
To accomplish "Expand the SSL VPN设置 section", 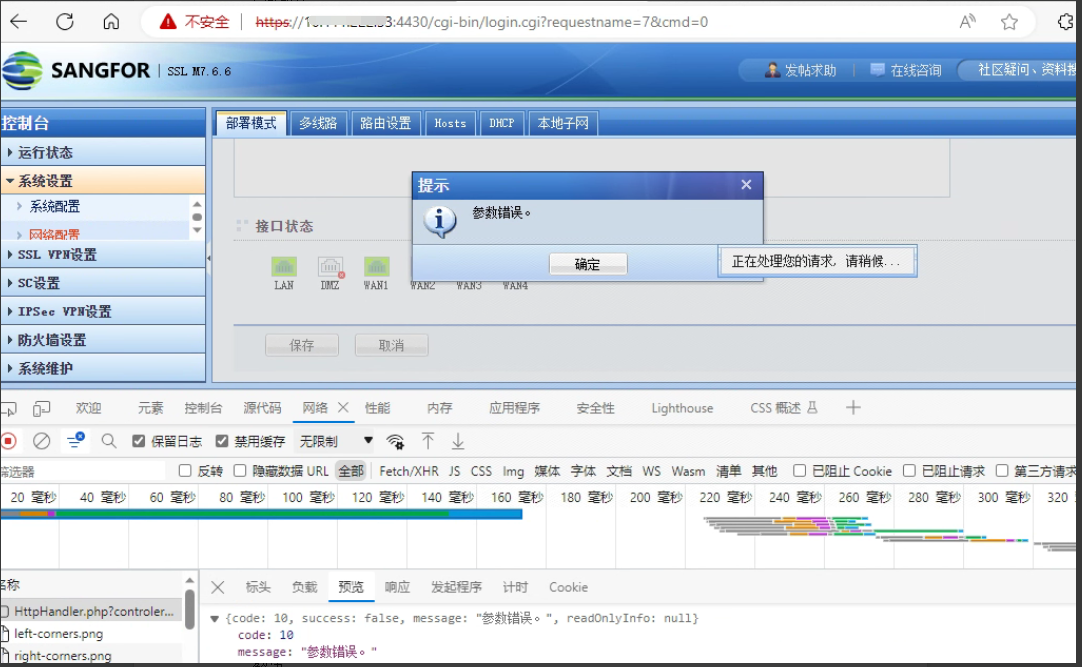I will [57, 255].
